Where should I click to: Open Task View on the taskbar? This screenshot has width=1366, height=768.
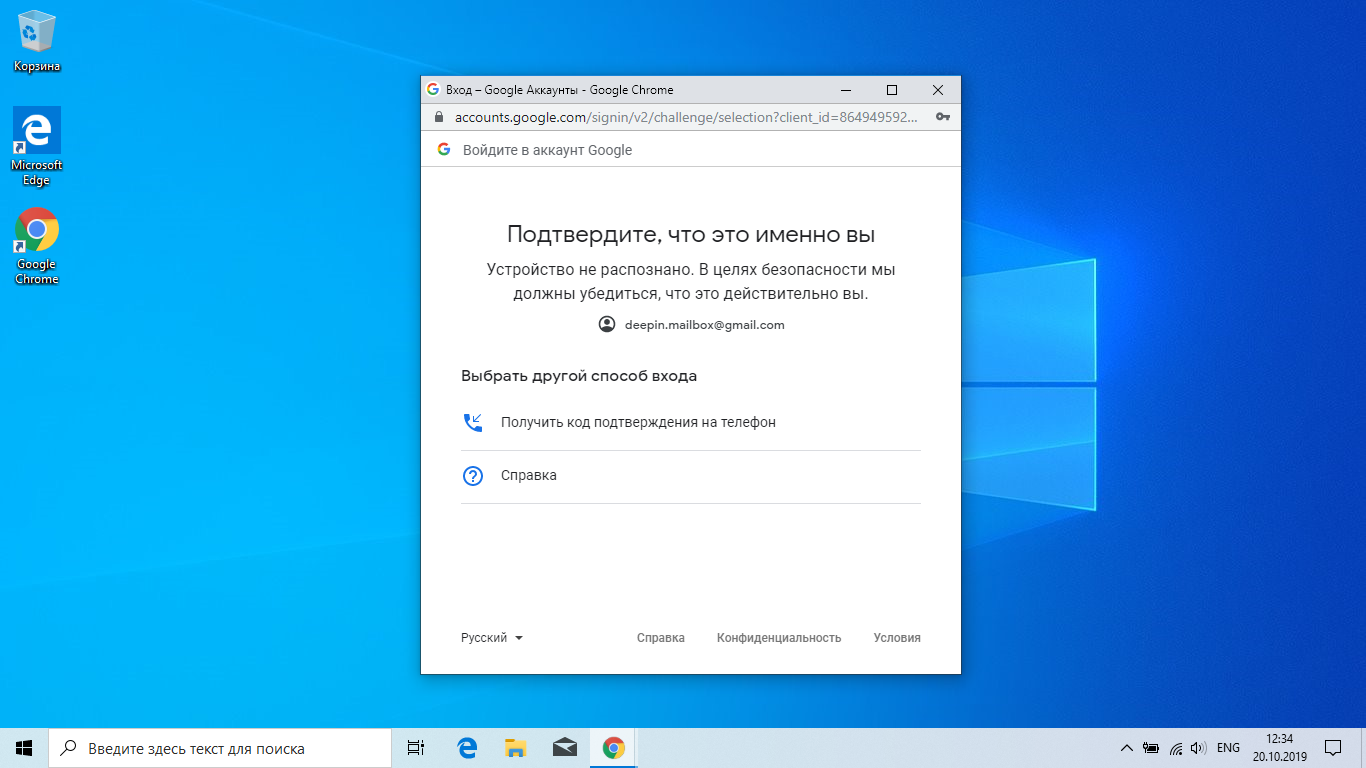[416, 748]
